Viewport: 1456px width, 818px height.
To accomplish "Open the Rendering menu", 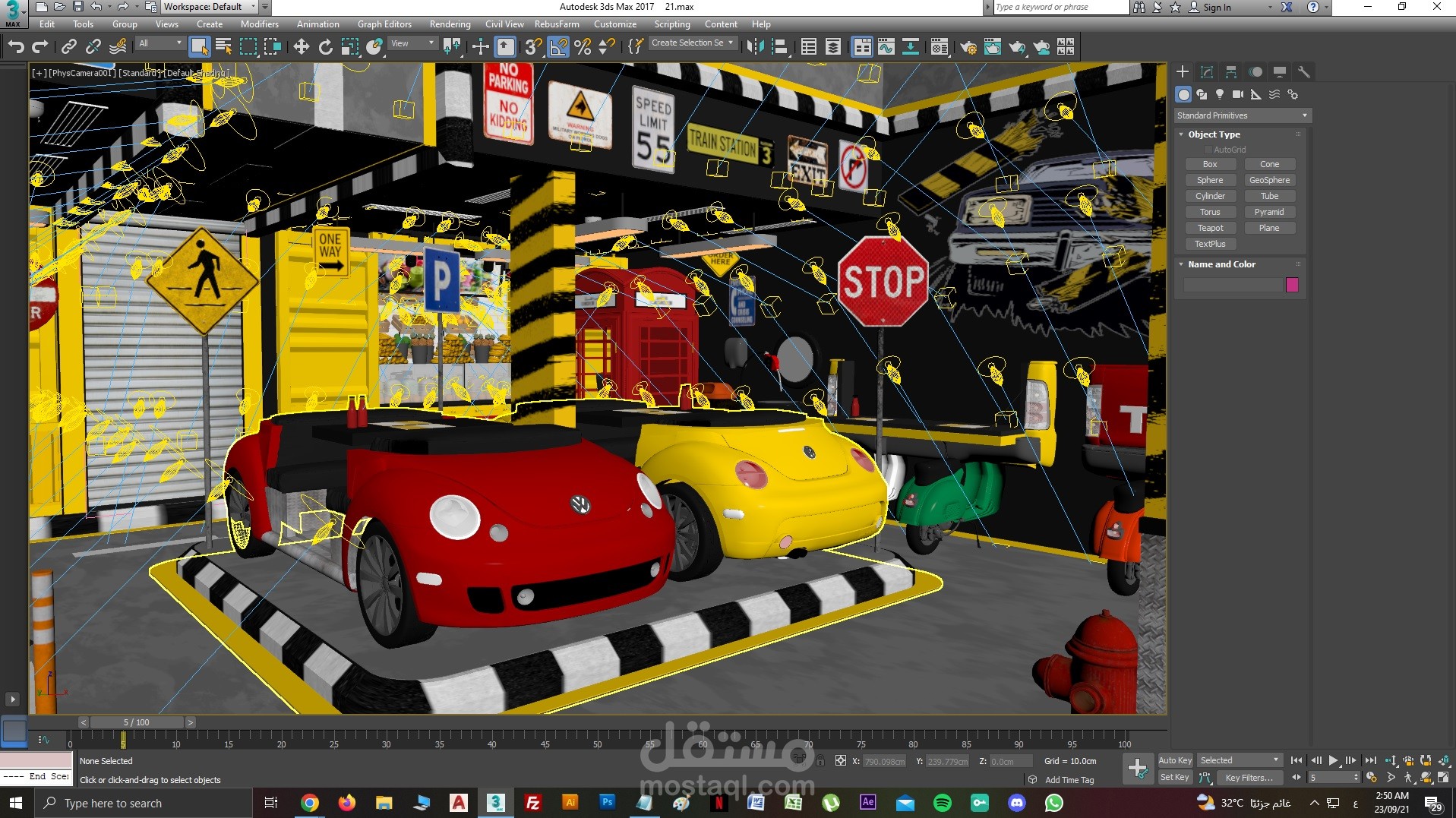I will [450, 24].
